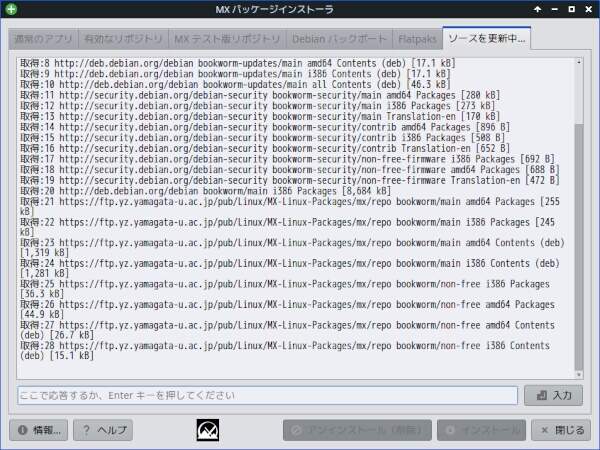This screenshot has height=450, width=600.
Task: Click the scrollbar down arrow in output pane
Action: (578, 372)
